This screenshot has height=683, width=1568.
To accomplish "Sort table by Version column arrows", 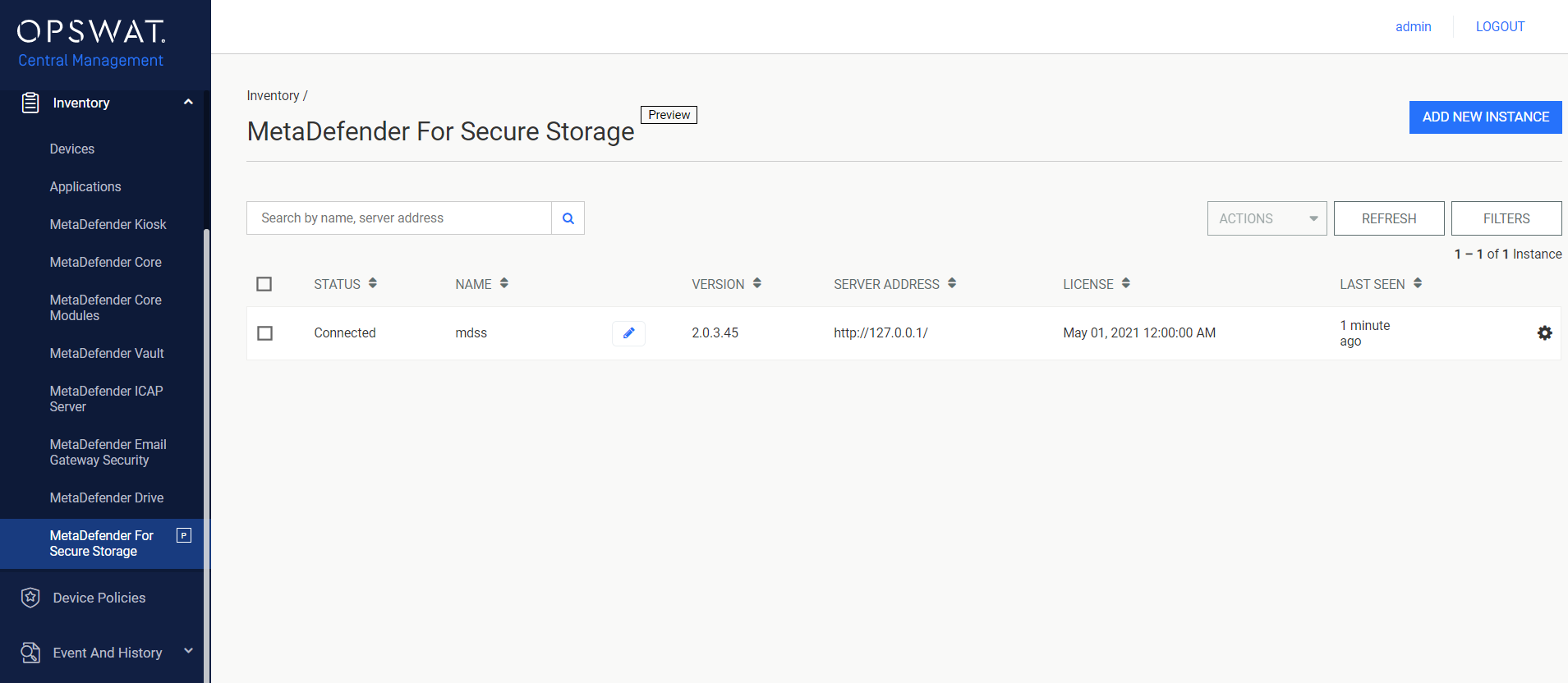I will [757, 283].
